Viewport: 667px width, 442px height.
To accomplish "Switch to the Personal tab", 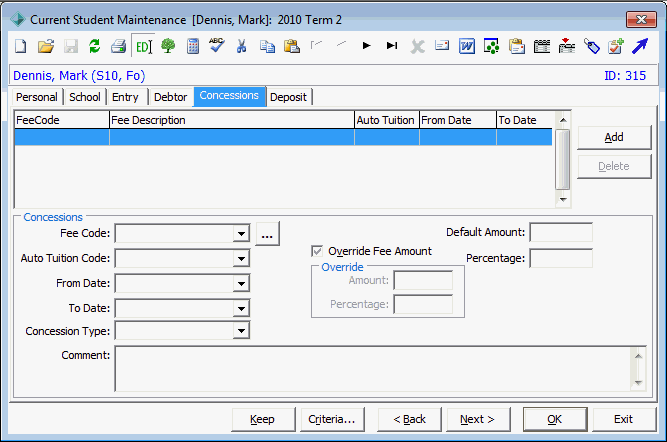I will (37, 97).
